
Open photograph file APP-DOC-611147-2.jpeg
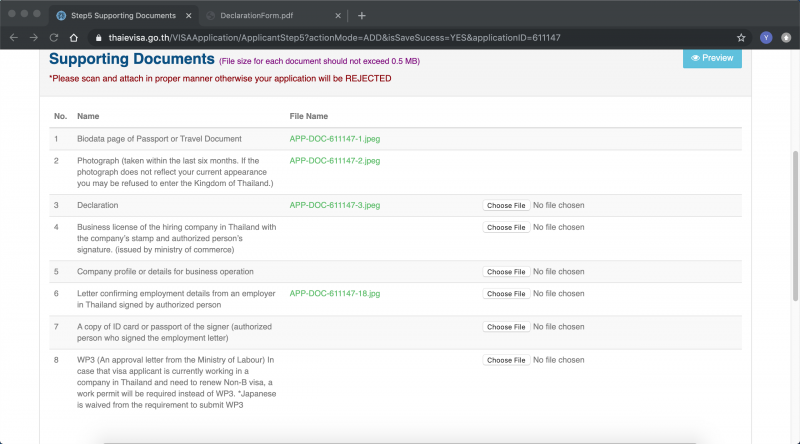point(334,161)
